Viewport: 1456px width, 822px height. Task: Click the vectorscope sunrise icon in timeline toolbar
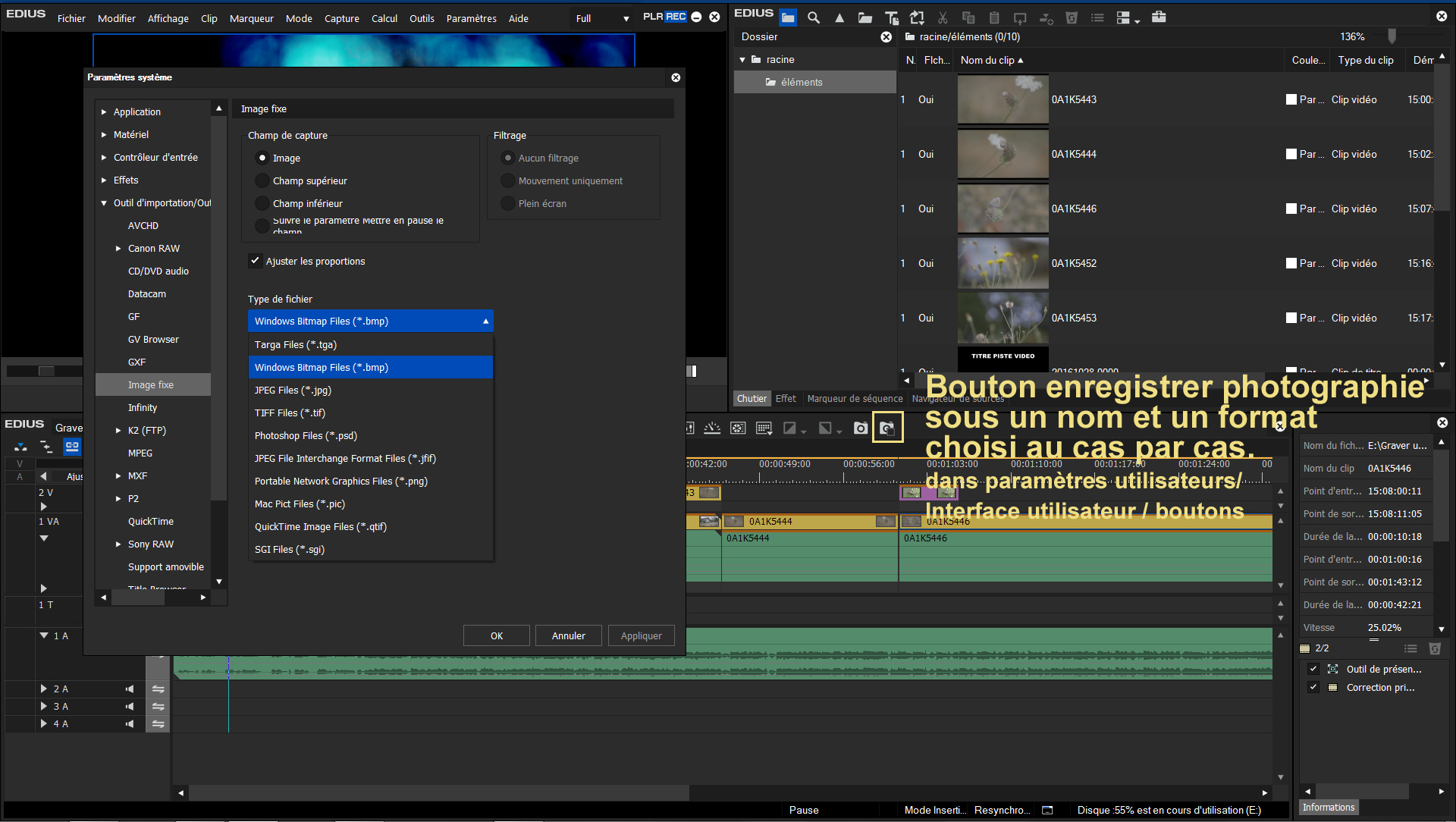pyautogui.click(x=712, y=428)
